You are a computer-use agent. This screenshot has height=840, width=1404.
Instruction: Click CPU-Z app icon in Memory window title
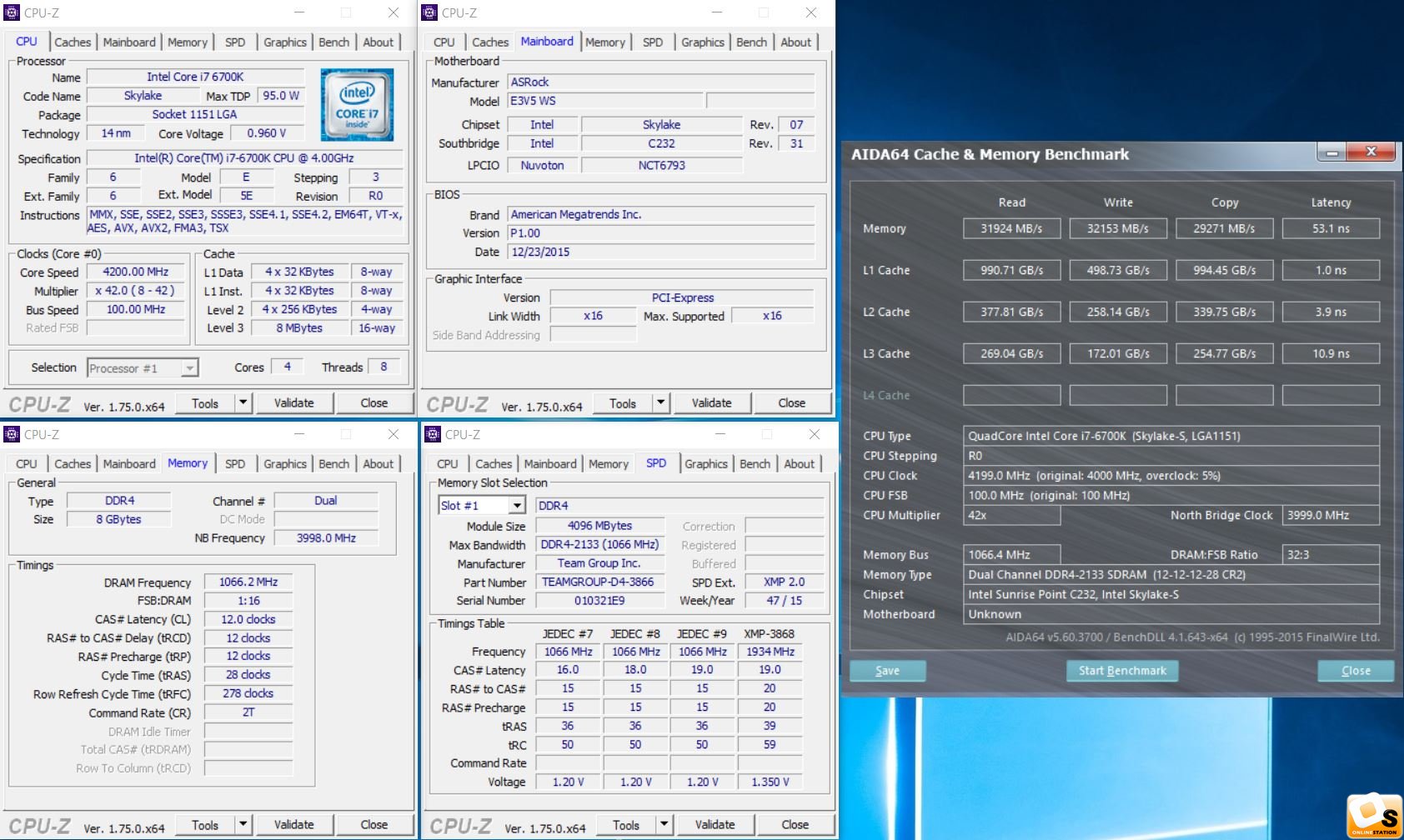click(x=12, y=434)
